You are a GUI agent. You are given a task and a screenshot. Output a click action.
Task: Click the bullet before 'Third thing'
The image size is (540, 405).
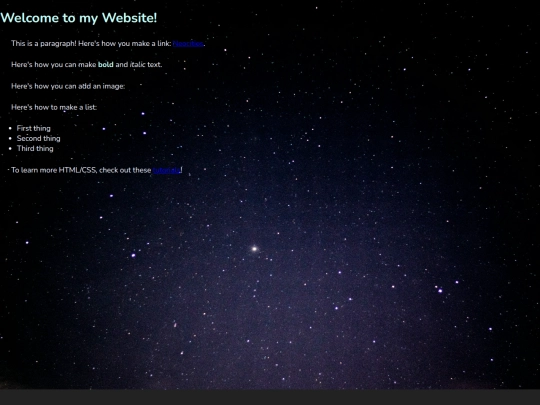pos(10,149)
